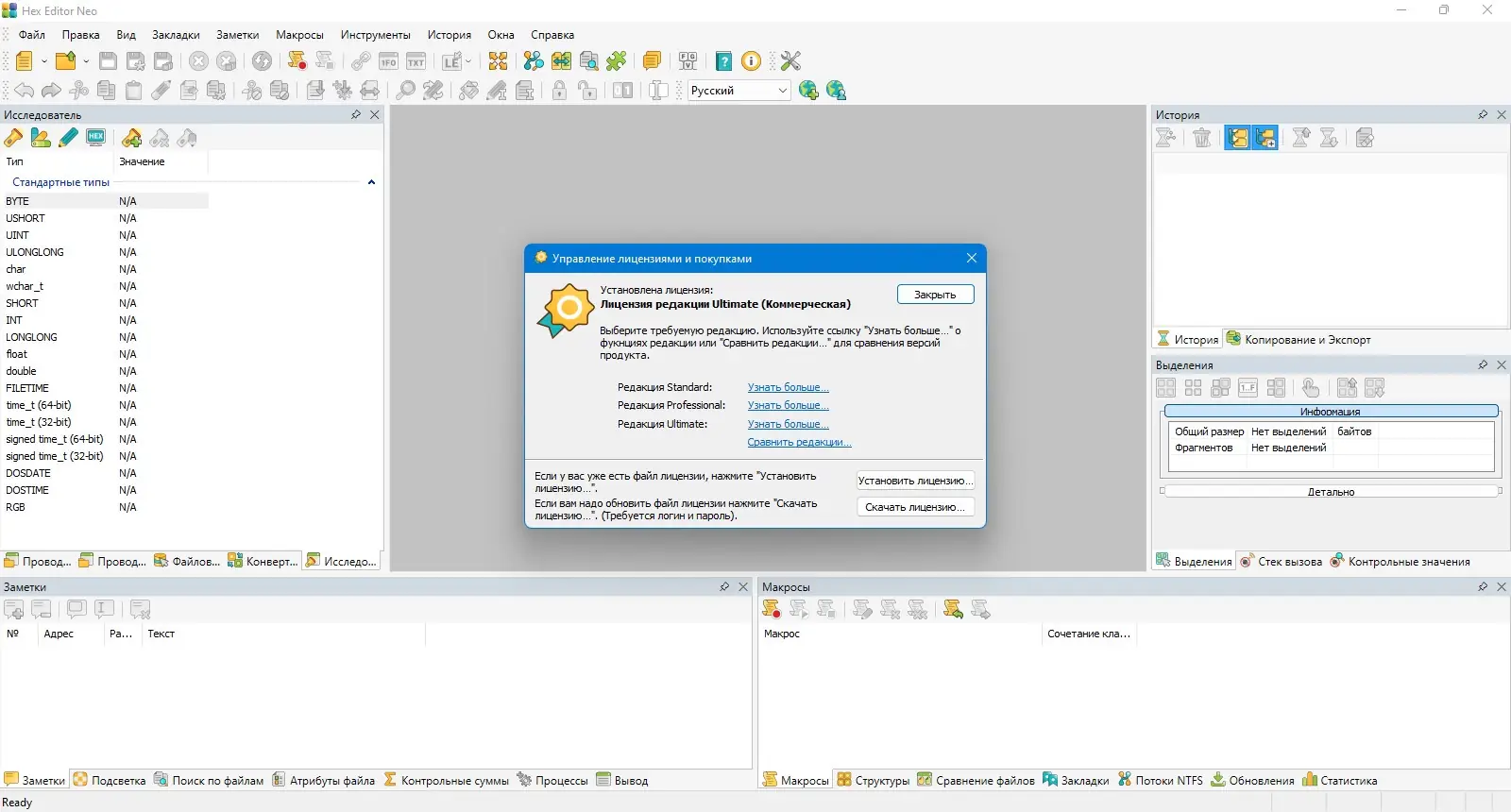Select the ULONGLONG row in Исследователь
This screenshot has width=1511, height=812.
pyautogui.click(x=106, y=252)
